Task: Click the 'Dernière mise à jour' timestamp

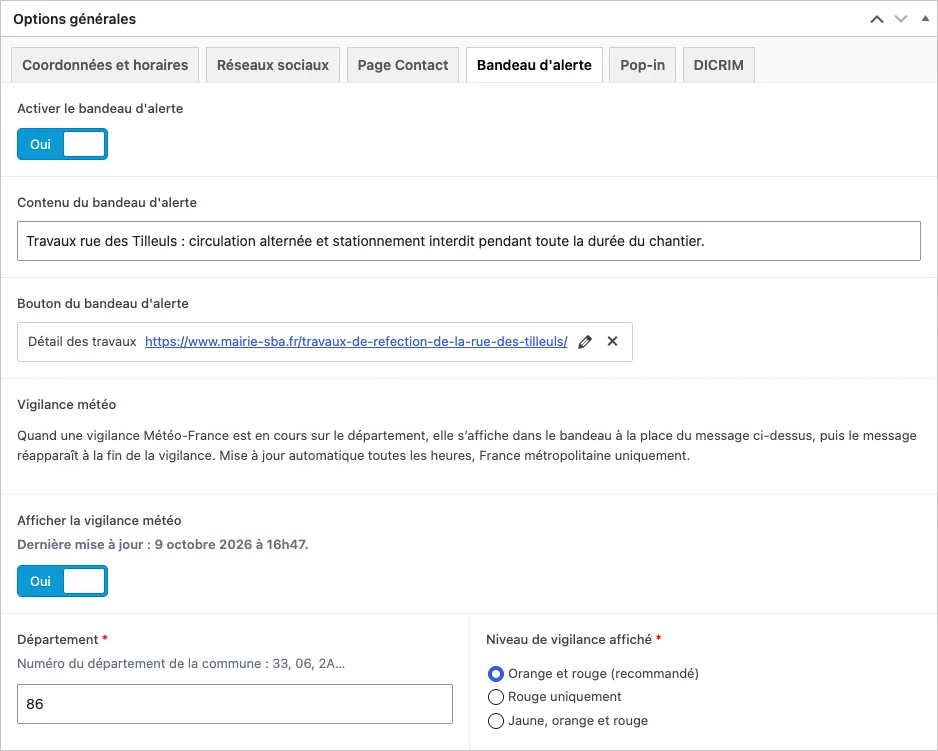Action: coord(163,545)
